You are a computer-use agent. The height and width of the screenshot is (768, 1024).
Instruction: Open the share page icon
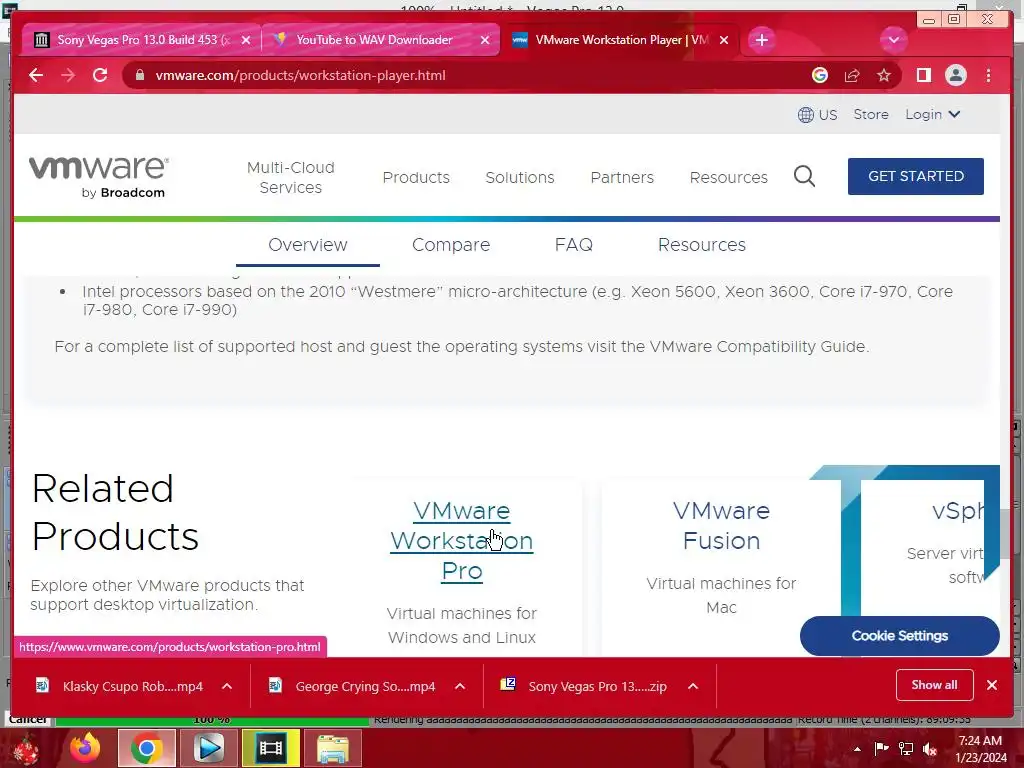click(852, 75)
